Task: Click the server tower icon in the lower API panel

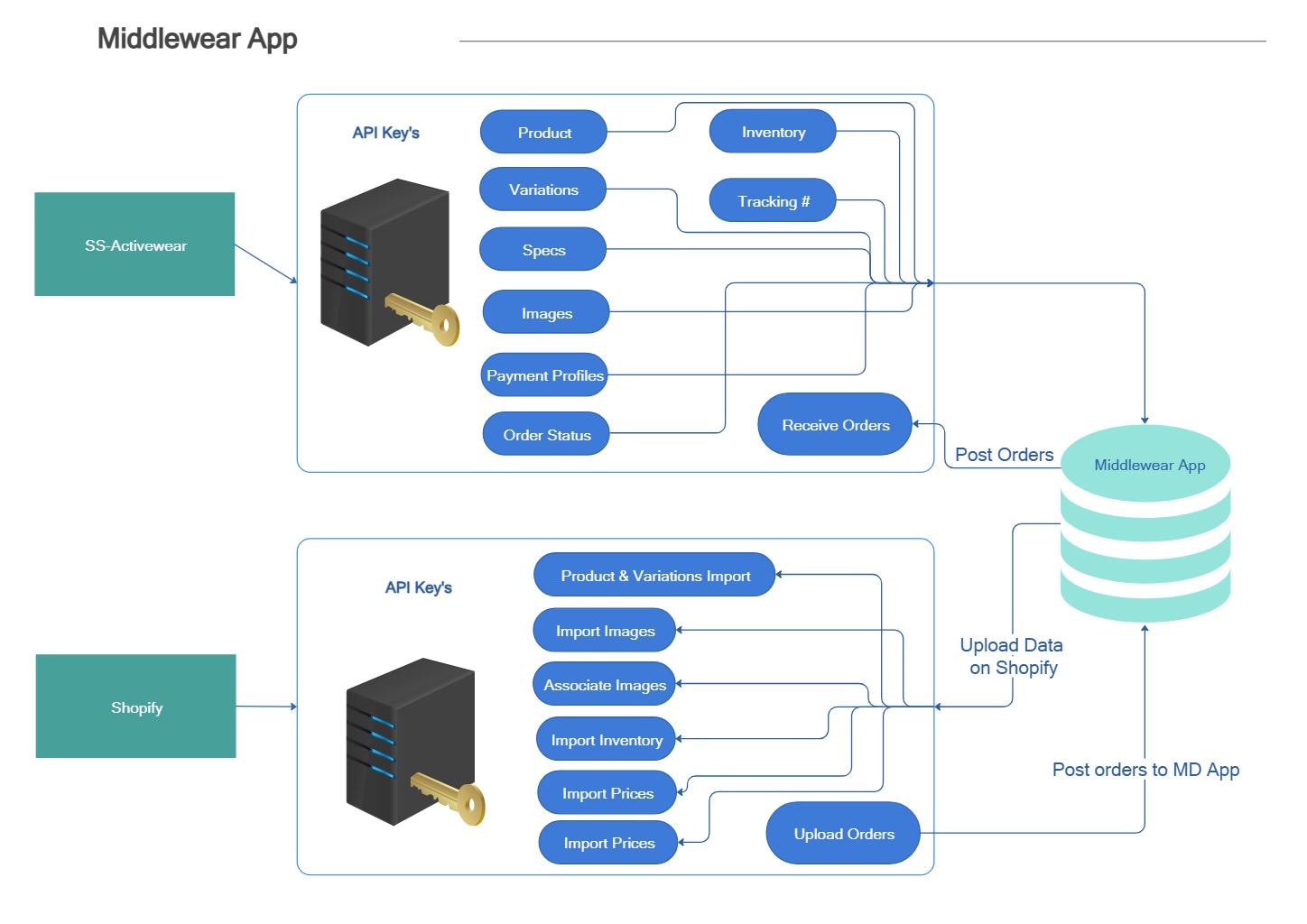Action: [410, 741]
